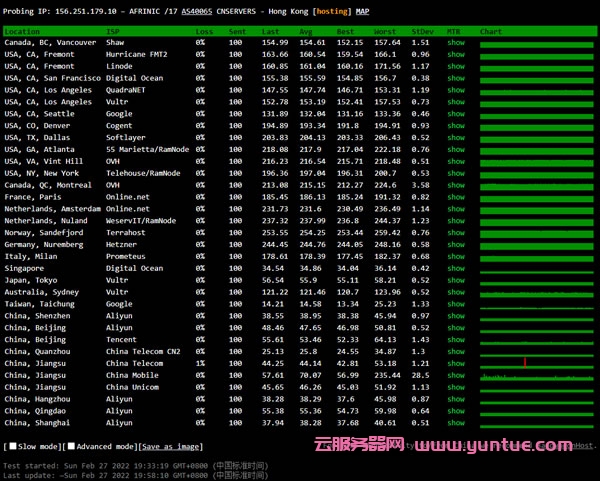Open the MAP link in header
The height and width of the screenshot is (481, 600).
point(362,11)
